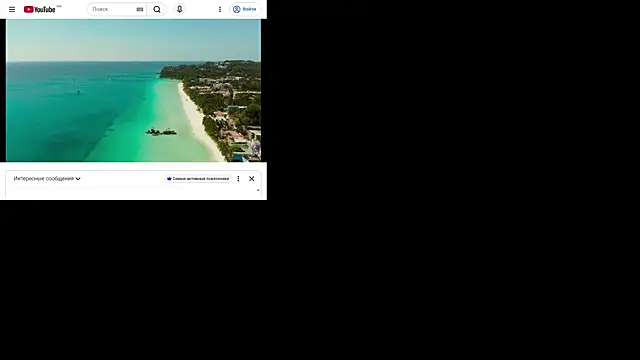Open the on-screen keyboard in search box
The height and width of the screenshot is (360, 640).
tap(140, 9)
